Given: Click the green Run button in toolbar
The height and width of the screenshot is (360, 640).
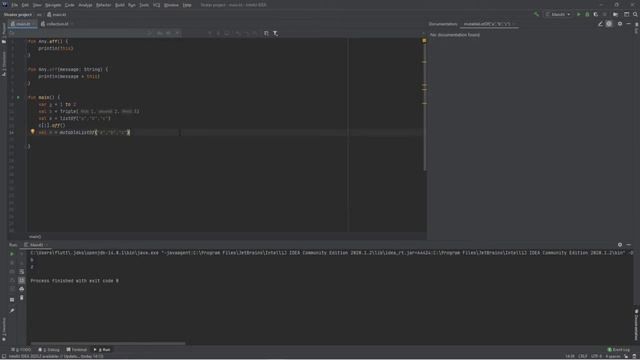Looking at the screenshot, I should coord(578,14).
